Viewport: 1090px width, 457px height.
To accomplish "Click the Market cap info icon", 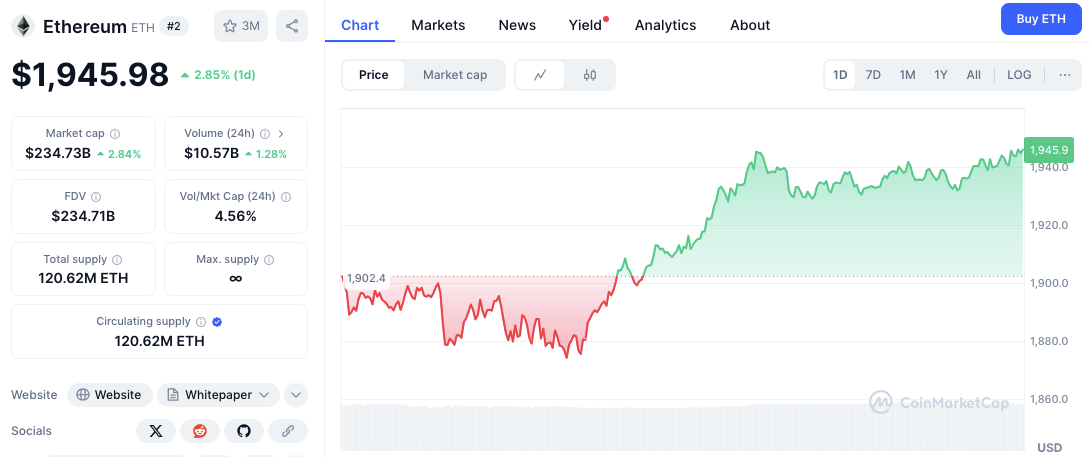I will [115, 134].
